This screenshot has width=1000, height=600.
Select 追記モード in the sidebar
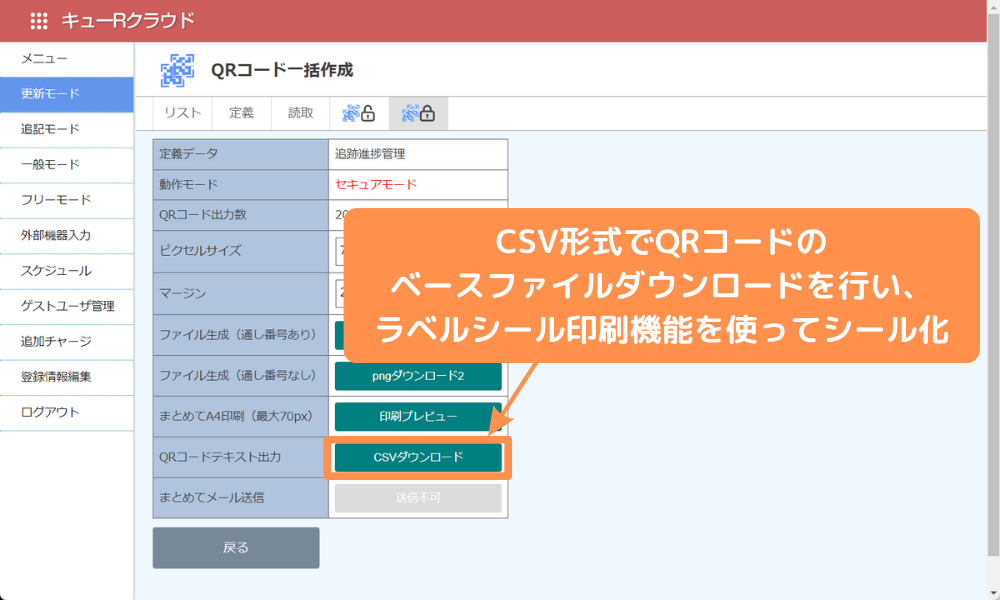66,129
